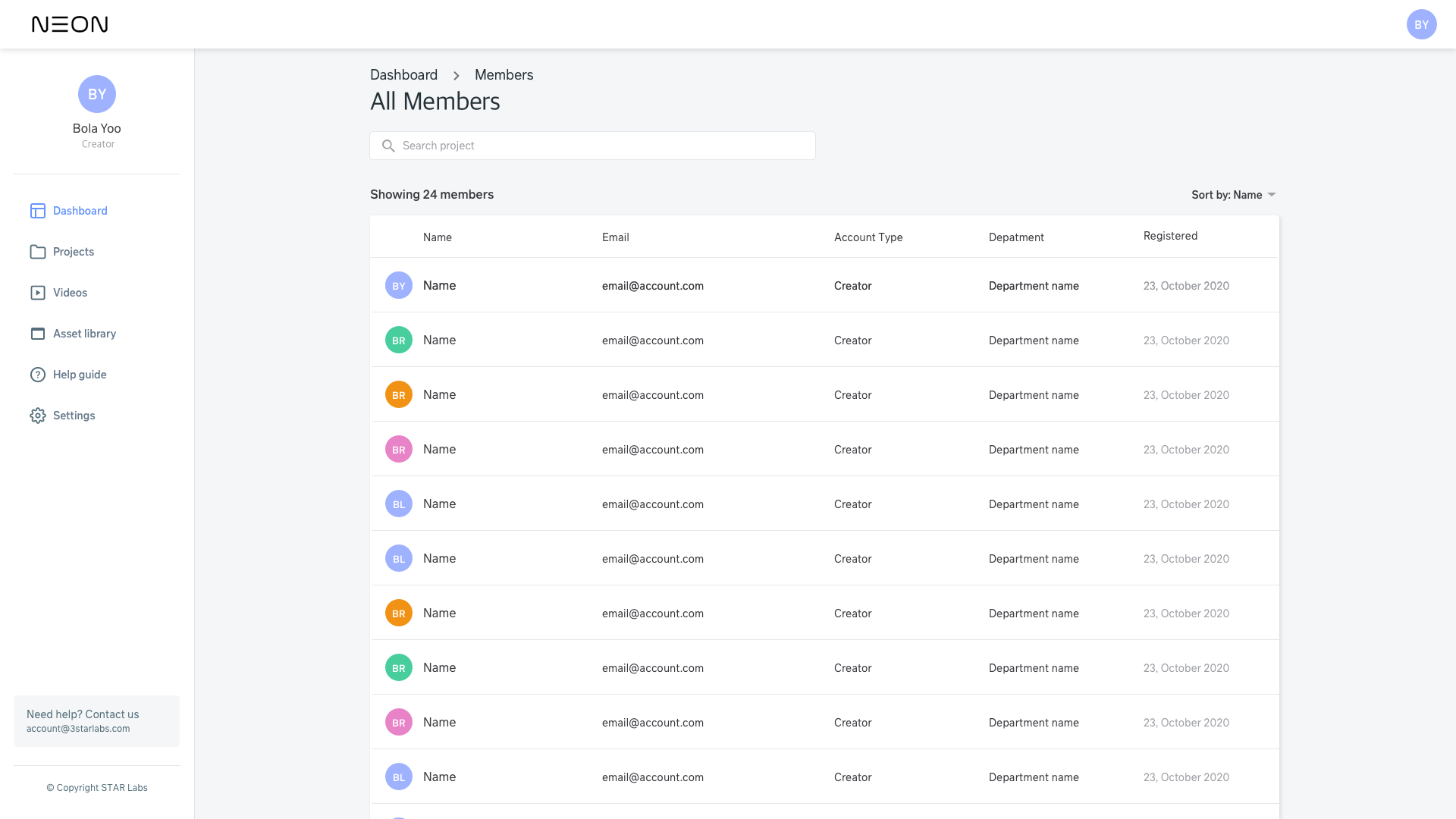Image resolution: width=1456 pixels, height=819 pixels.
Task: Open BY profile avatar in top-right header
Action: pos(1421,24)
